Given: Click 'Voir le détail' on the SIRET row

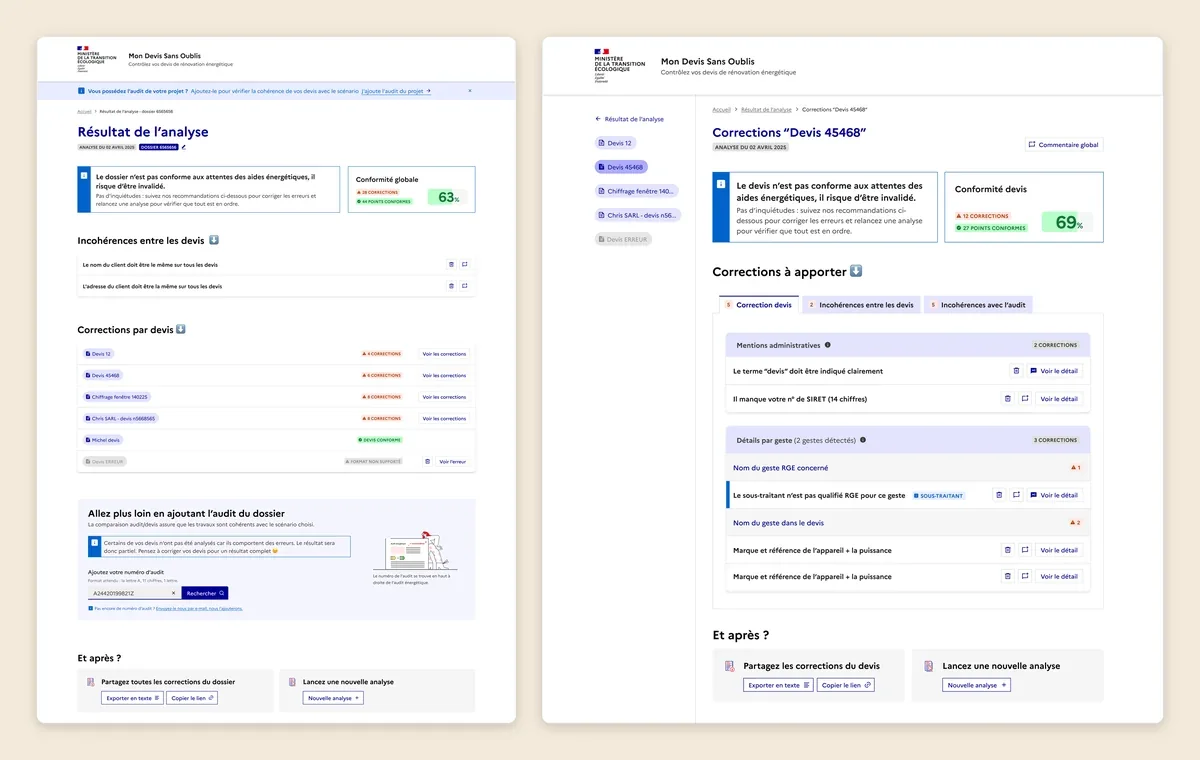Looking at the screenshot, I should point(1059,399).
